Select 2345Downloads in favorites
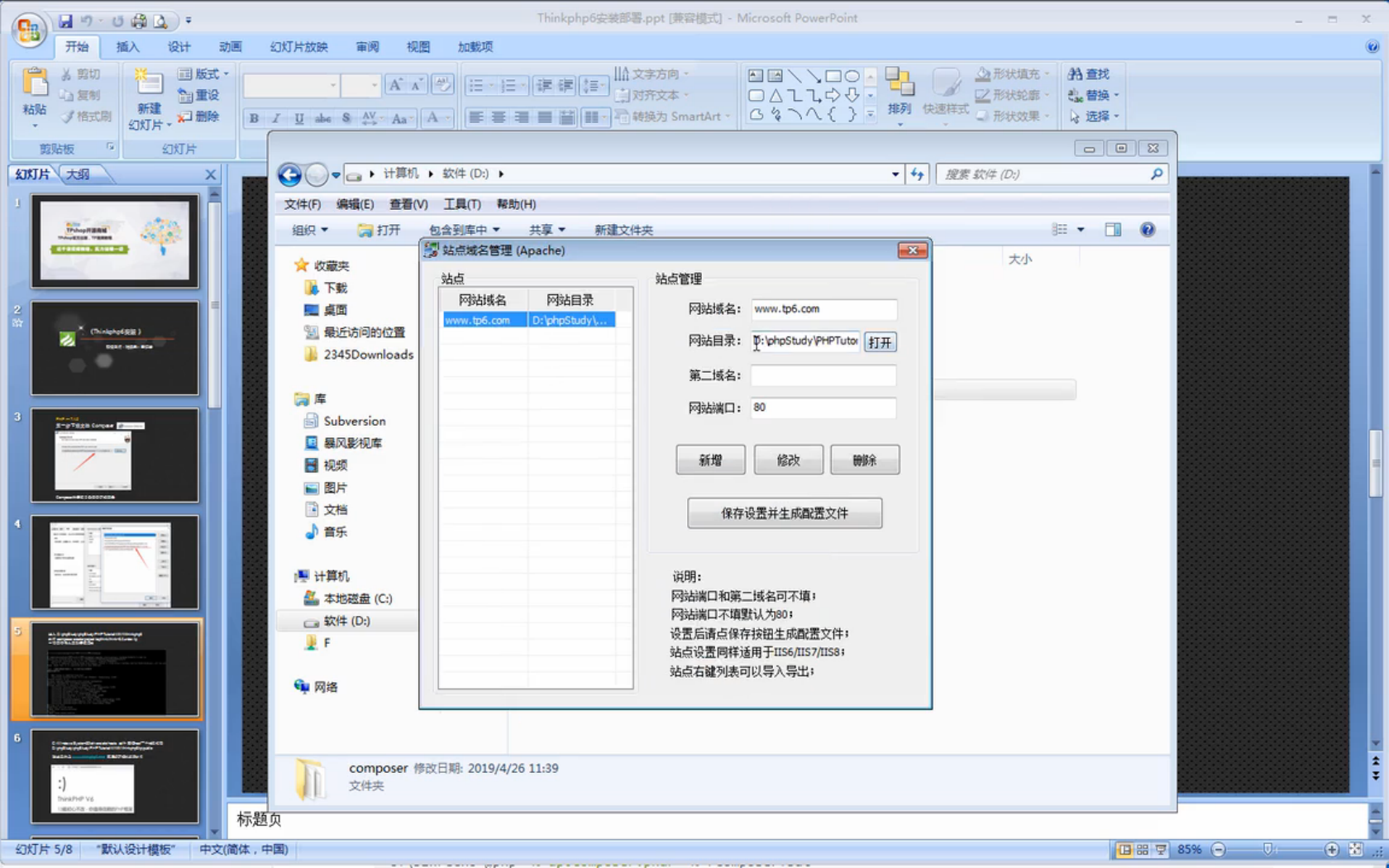This screenshot has width=1389, height=868. pos(359,355)
